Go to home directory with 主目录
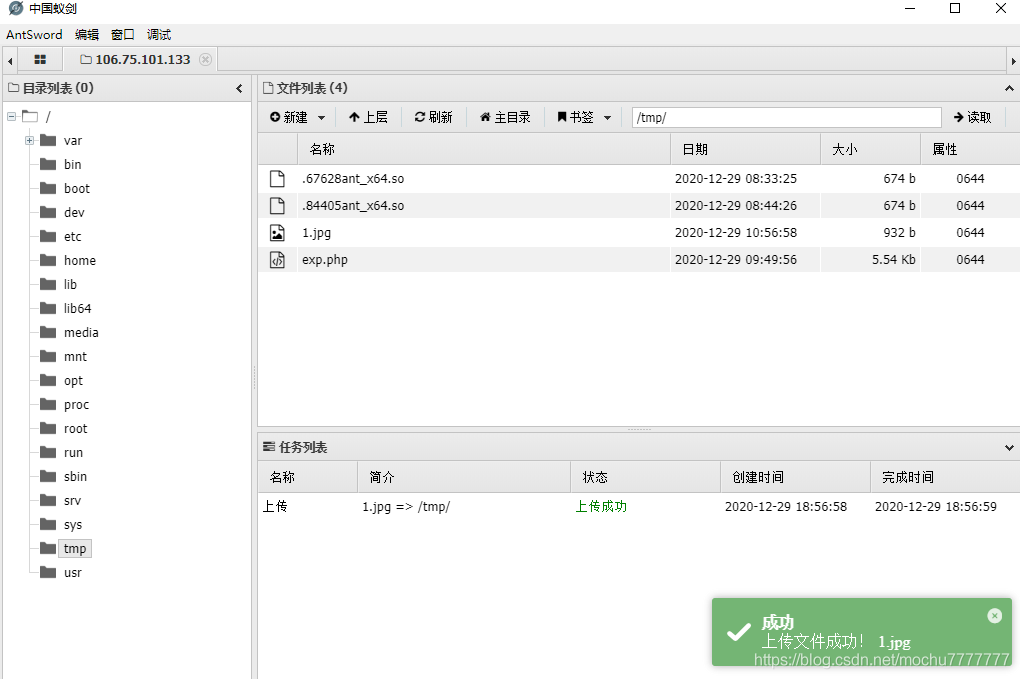The image size is (1020, 679). [505, 117]
